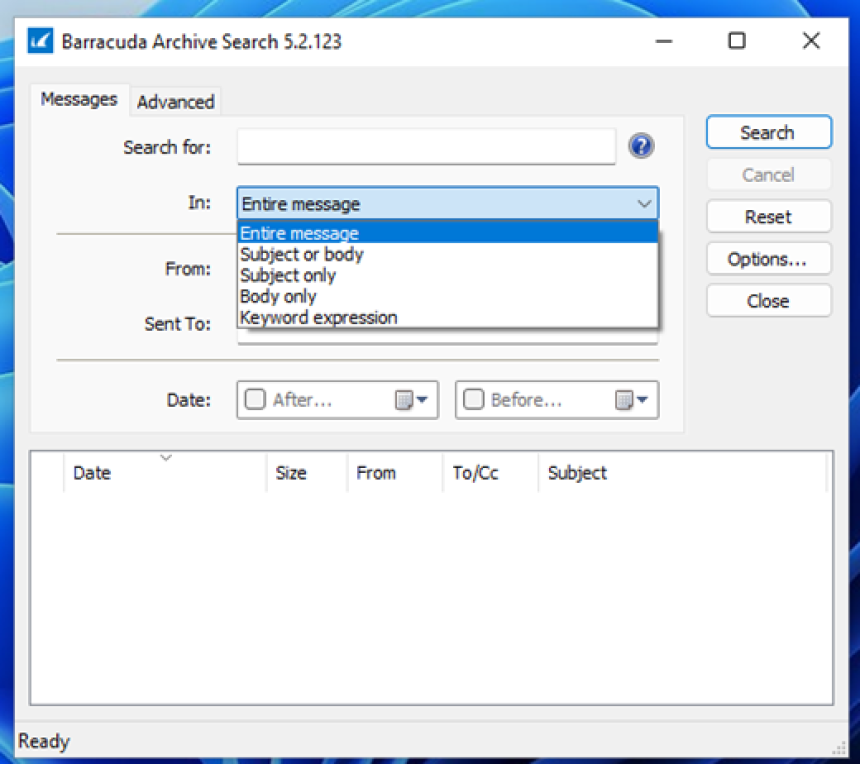The image size is (860, 764).
Task: Choose Subject or body option
Action: [x=448, y=254]
